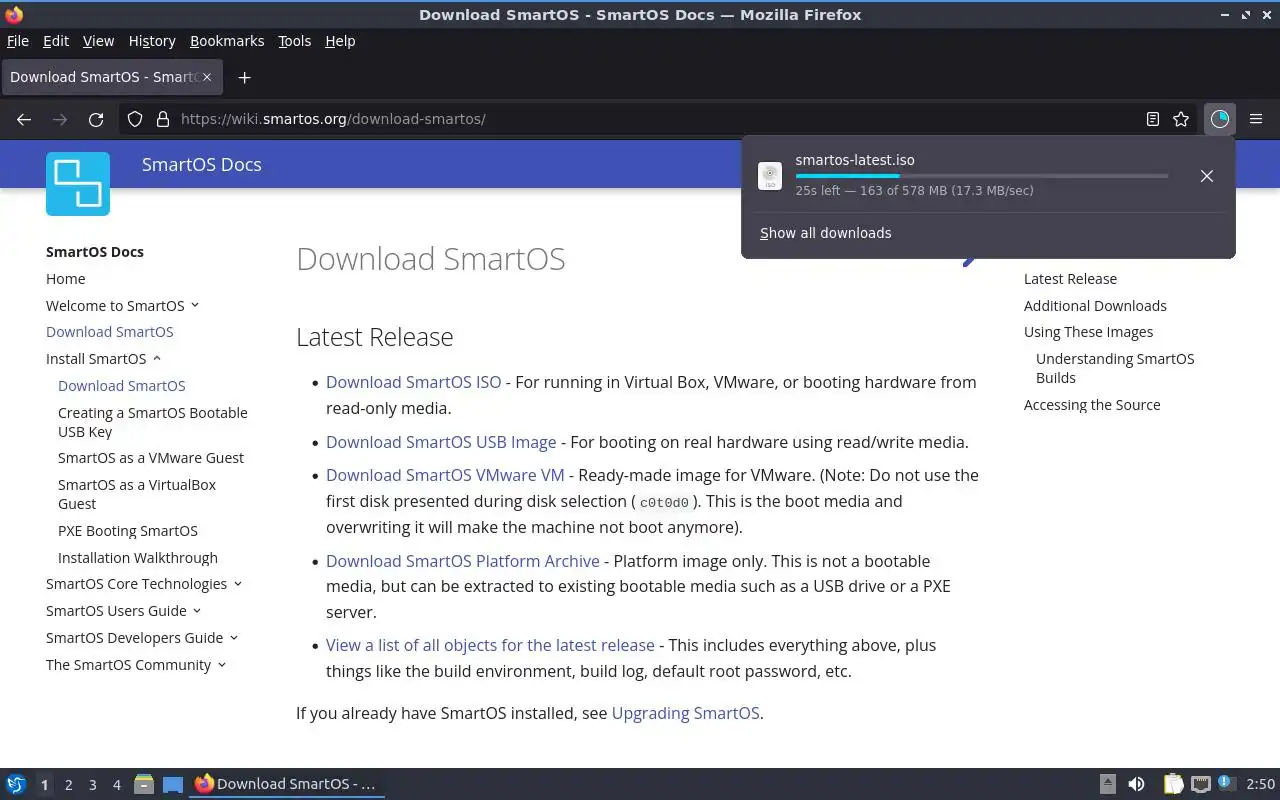The width and height of the screenshot is (1280, 800).
Task: Select Firefox window in taskbar
Action: (286, 784)
